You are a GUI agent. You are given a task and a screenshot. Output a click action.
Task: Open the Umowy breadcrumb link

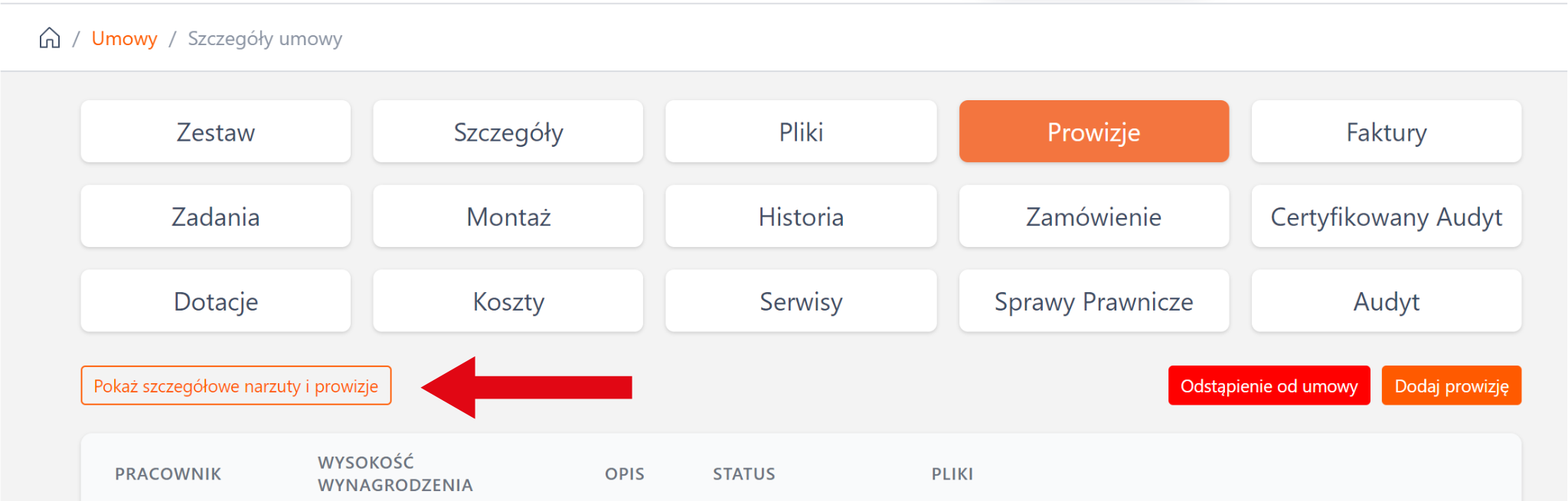click(124, 38)
